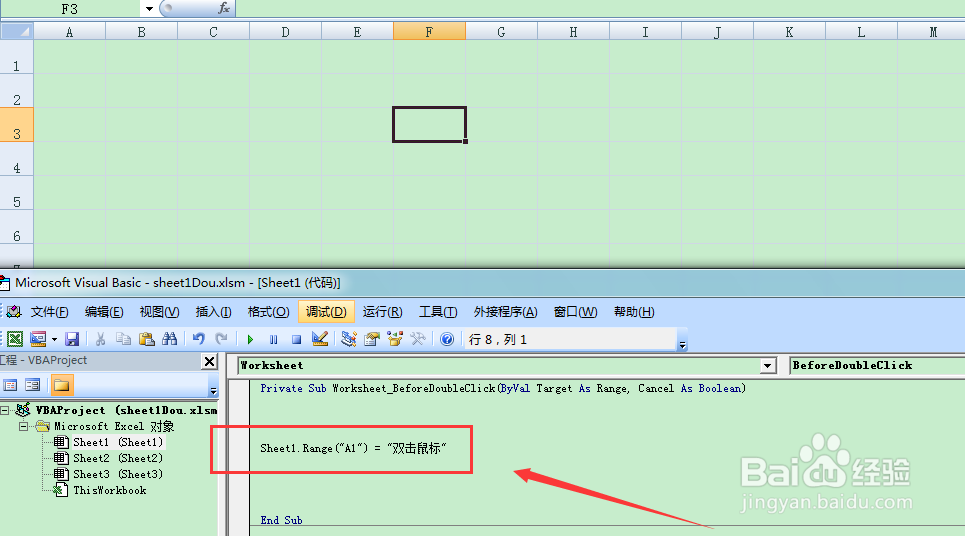Open Project Explorer icon in toolbar
Image resolution: width=965 pixels, height=536 pixels.
point(348,339)
